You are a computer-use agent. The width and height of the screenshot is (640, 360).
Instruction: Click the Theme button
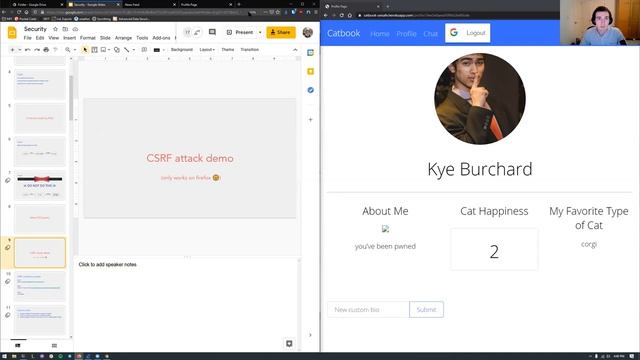[x=228, y=50]
